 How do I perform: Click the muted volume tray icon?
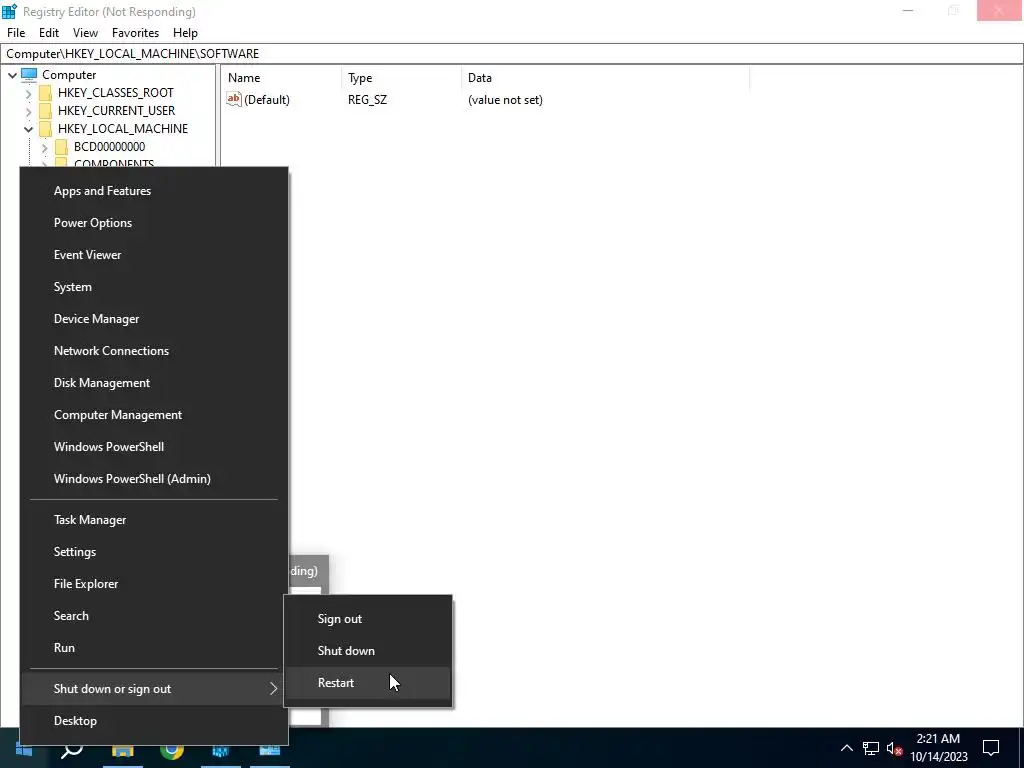[895, 748]
